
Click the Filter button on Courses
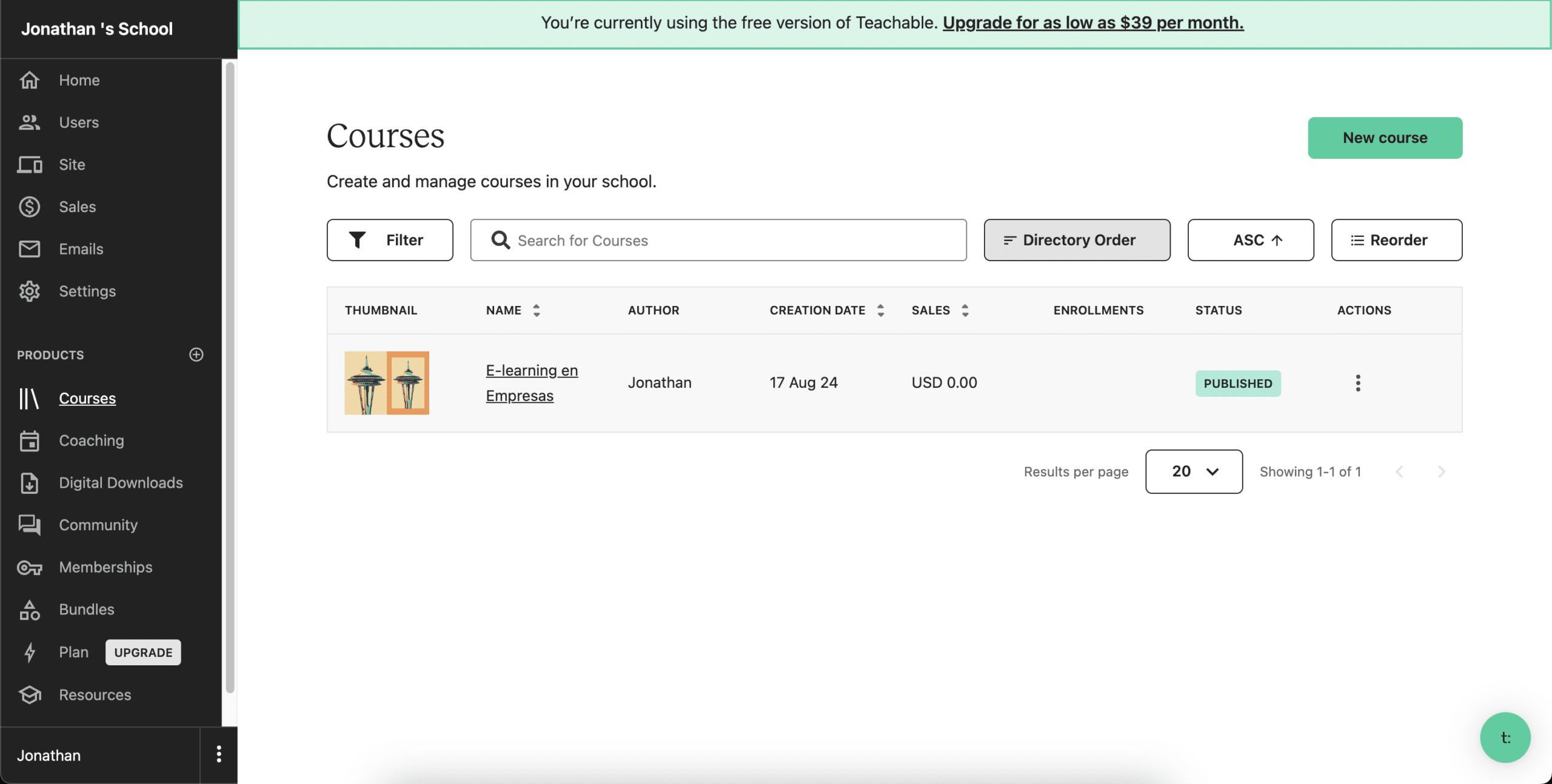[x=390, y=240]
